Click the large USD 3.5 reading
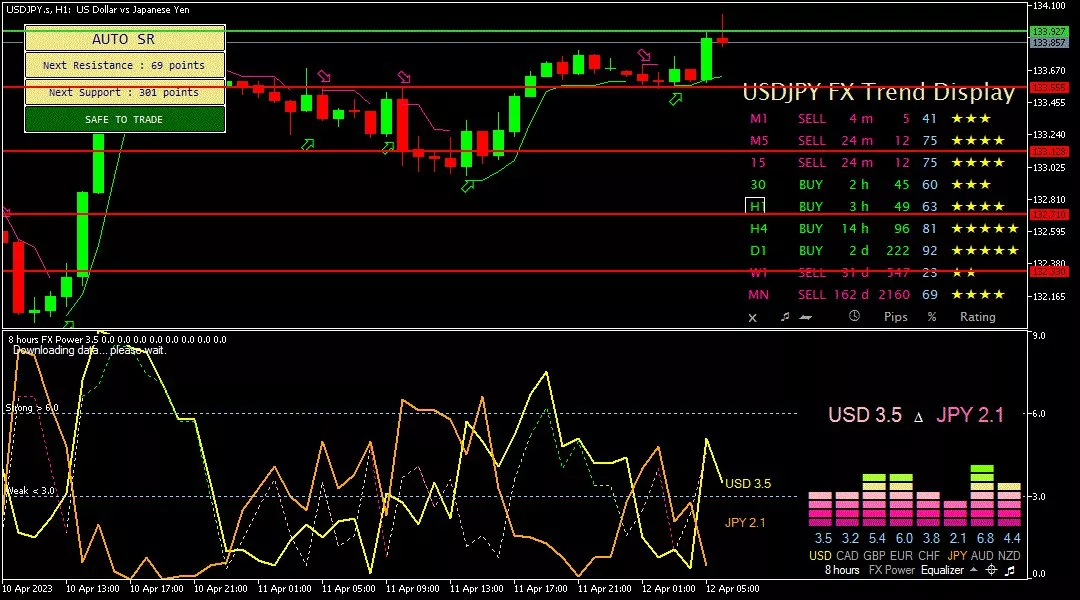Viewport: 1080px width, 600px height. pyautogui.click(x=864, y=415)
